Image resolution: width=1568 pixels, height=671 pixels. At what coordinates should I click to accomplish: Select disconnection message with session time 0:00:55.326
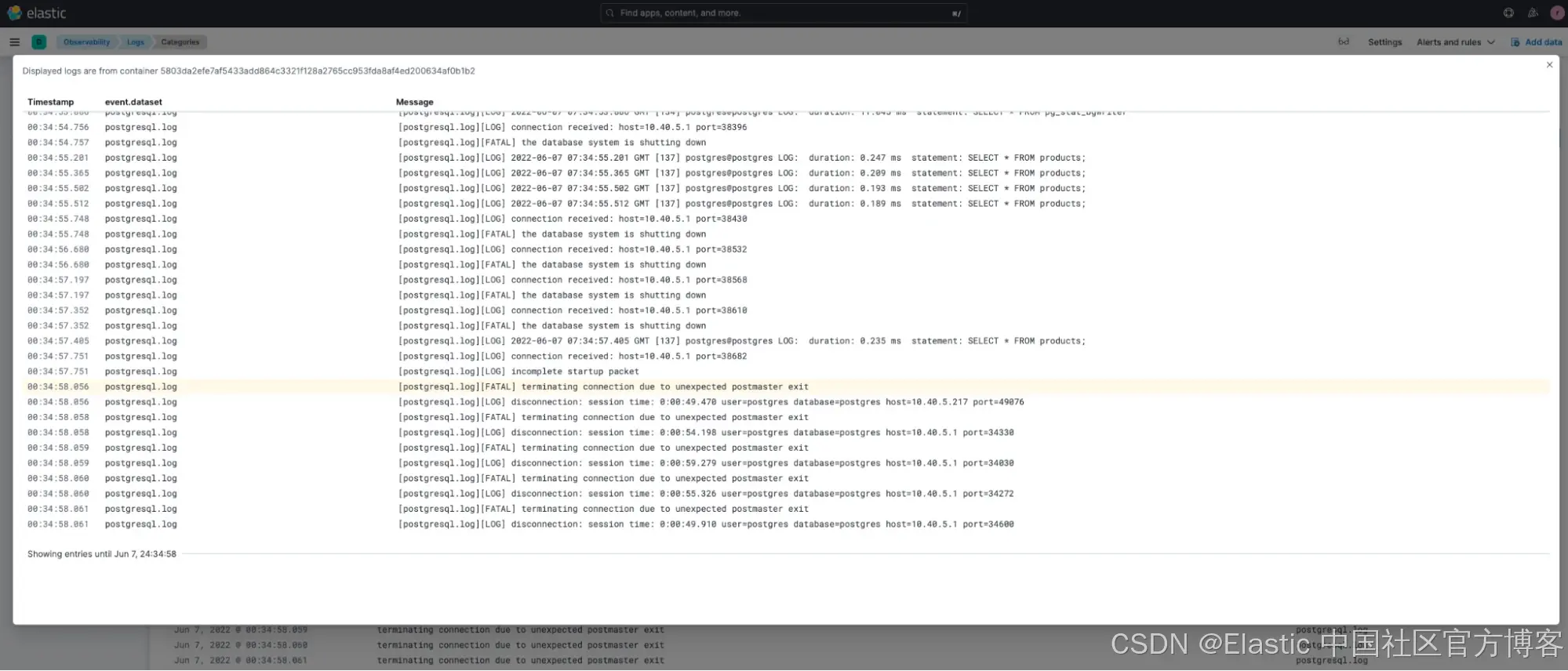pyautogui.click(x=706, y=494)
